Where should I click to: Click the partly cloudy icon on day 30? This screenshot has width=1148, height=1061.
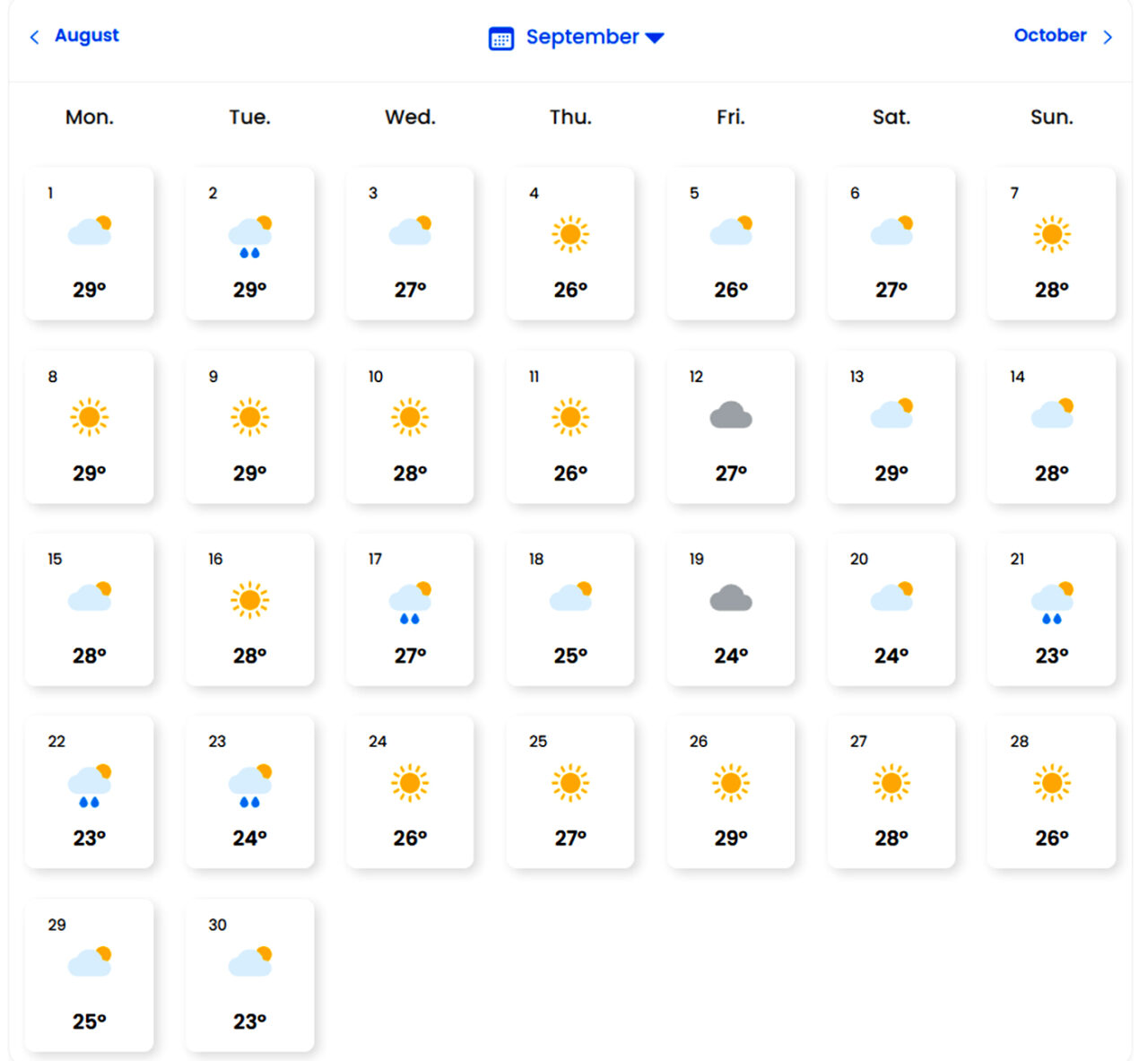click(250, 961)
